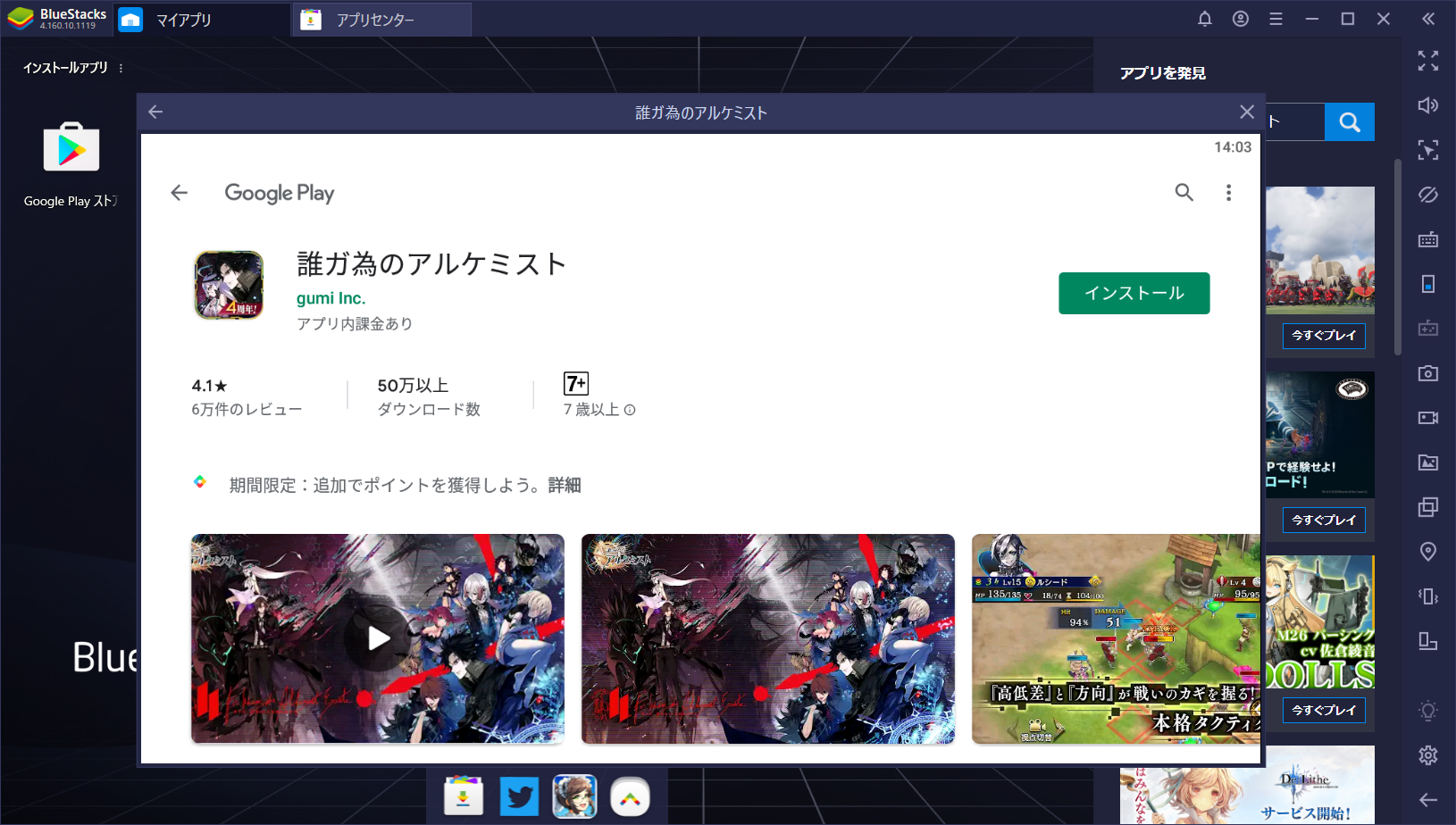
Task: Go back in Google Play page
Action: coord(179,193)
